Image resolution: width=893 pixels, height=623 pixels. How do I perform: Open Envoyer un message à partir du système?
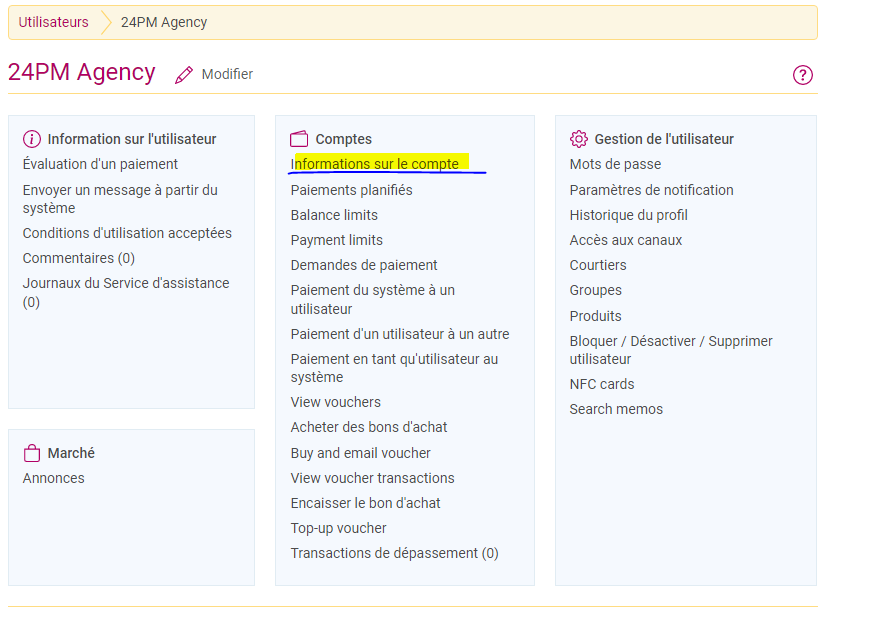[120, 199]
